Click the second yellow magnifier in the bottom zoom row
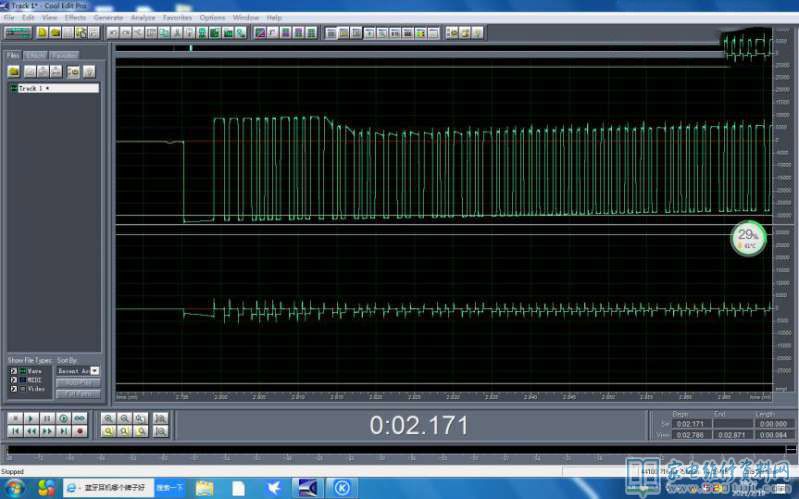The image size is (799, 499). 124,432
